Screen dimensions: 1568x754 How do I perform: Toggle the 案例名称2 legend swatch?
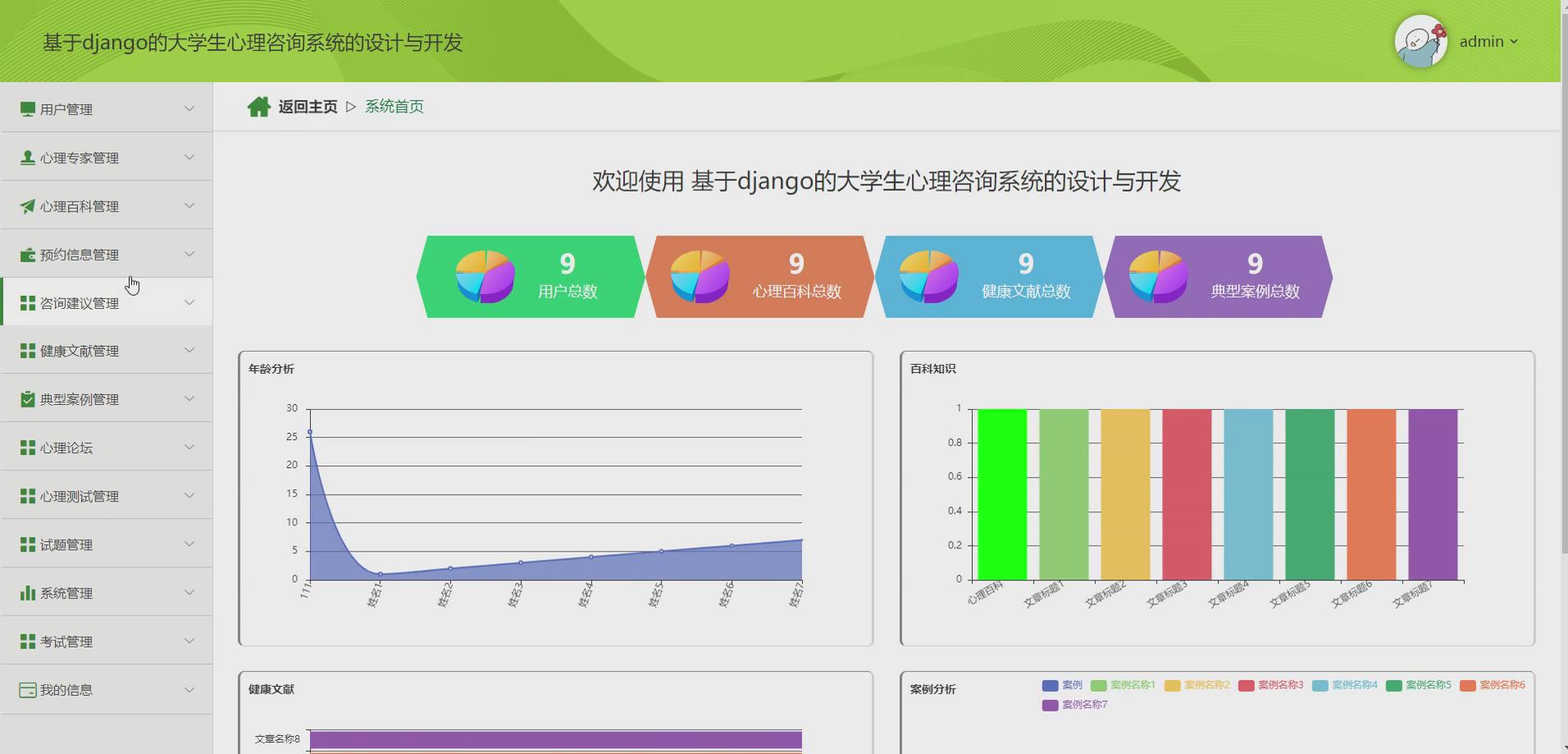point(1173,685)
